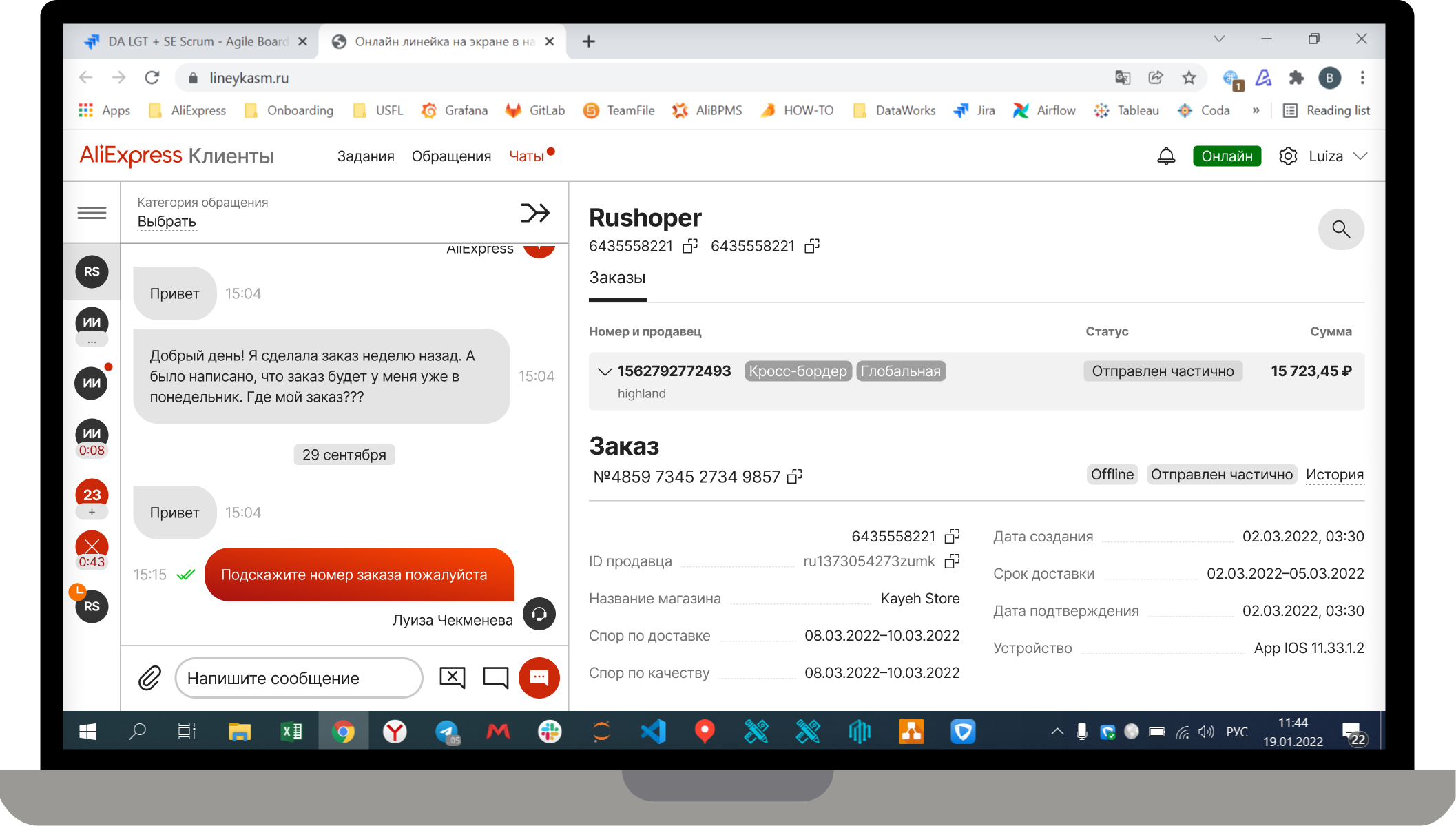This screenshot has height=826, width=1456.
Task: Copy second customer ID 6435558221 under Rushoper
Action: click(x=812, y=246)
